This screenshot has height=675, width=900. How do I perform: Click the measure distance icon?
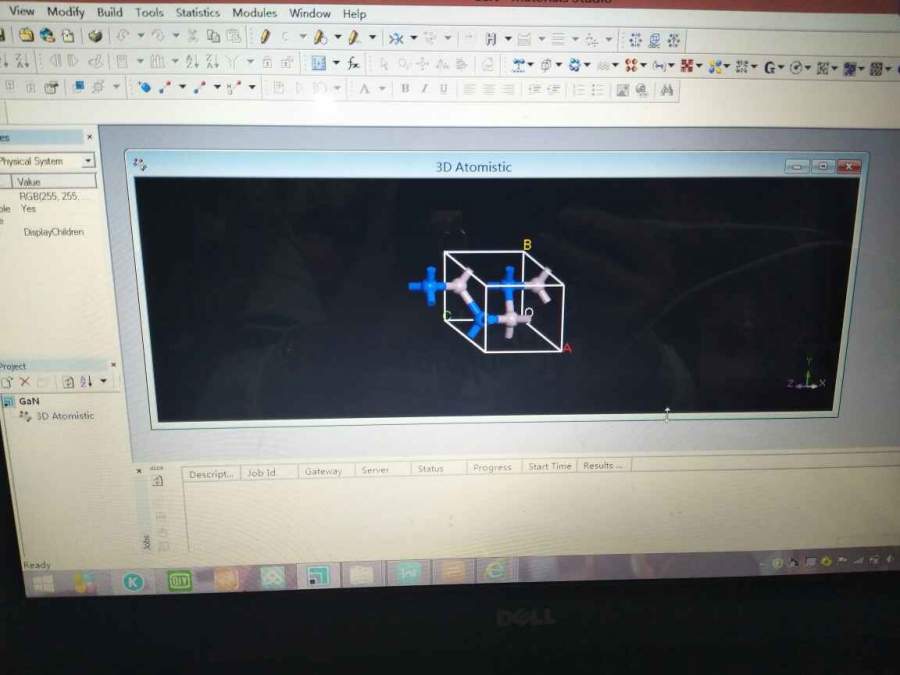[165, 87]
